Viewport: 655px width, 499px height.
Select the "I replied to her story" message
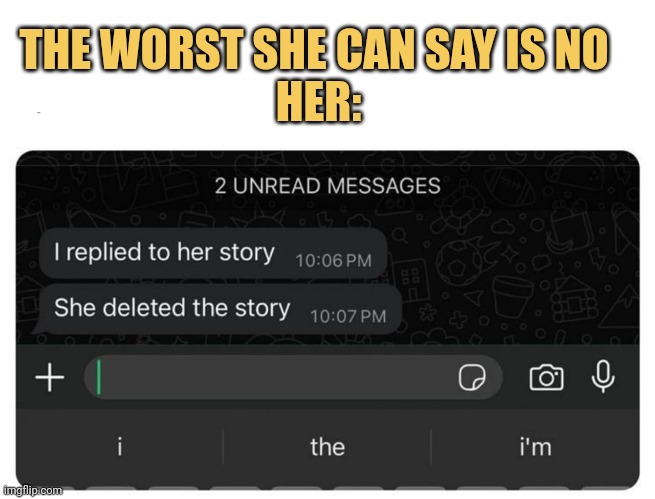pyautogui.click(x=213, y=253)
